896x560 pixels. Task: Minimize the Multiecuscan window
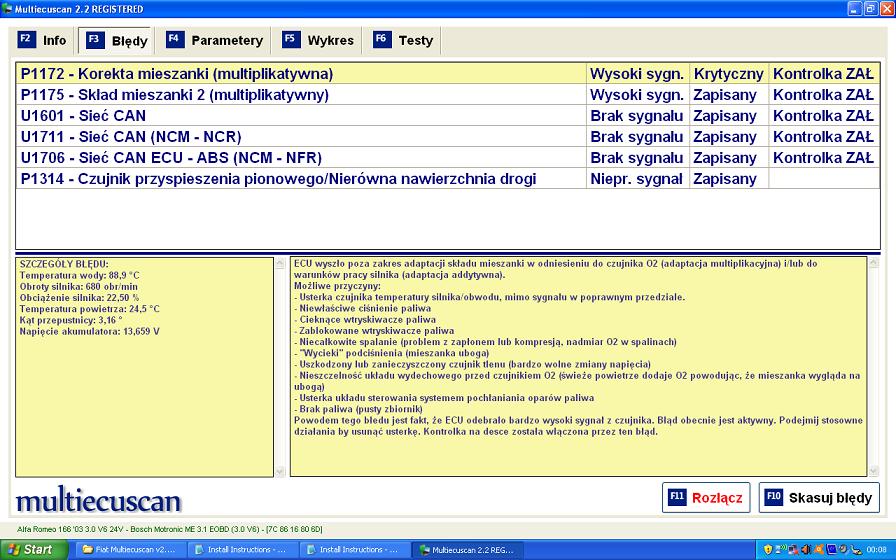pos(854,9)
